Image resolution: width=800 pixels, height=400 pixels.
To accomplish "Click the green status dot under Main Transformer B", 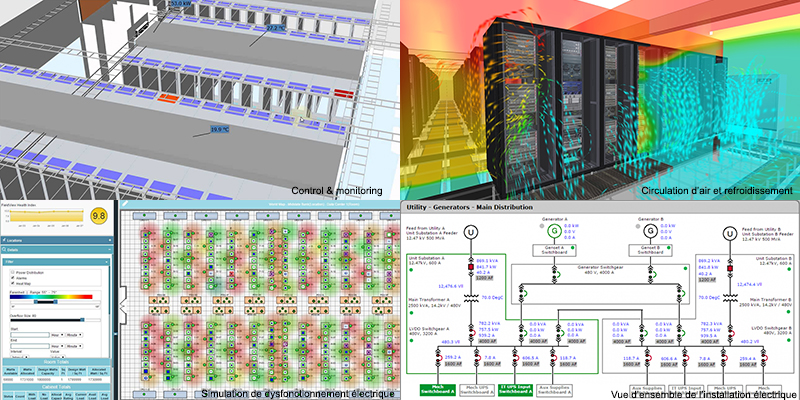I will (x=788, y=311).
